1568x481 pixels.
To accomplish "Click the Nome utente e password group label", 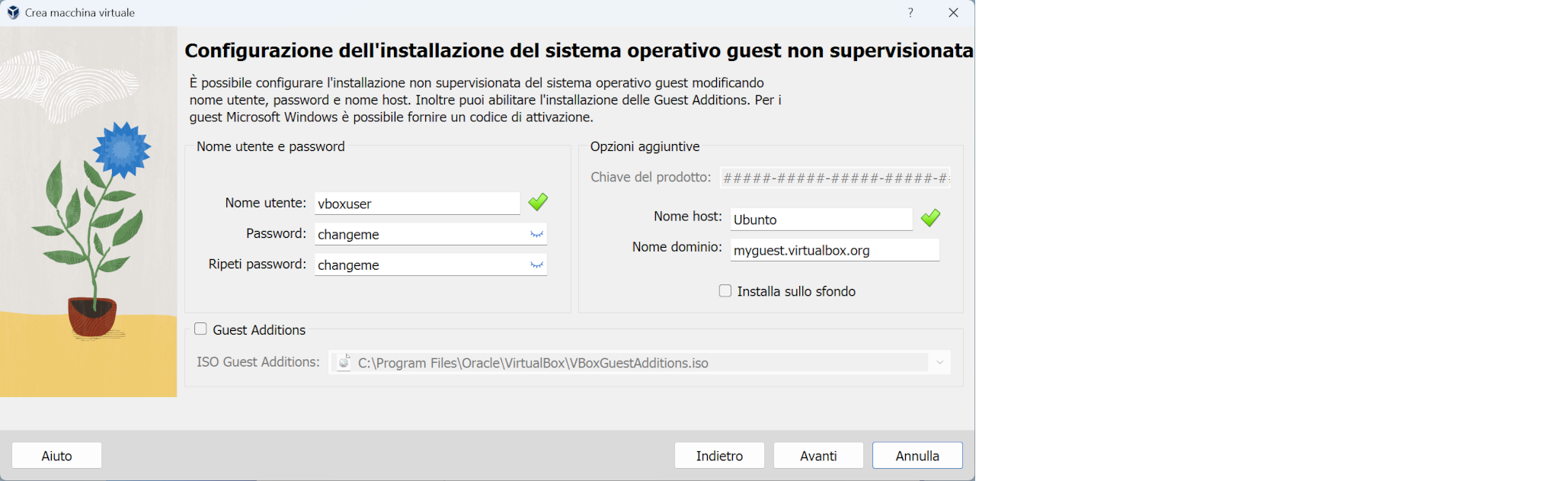I will [x=270, y=146].
